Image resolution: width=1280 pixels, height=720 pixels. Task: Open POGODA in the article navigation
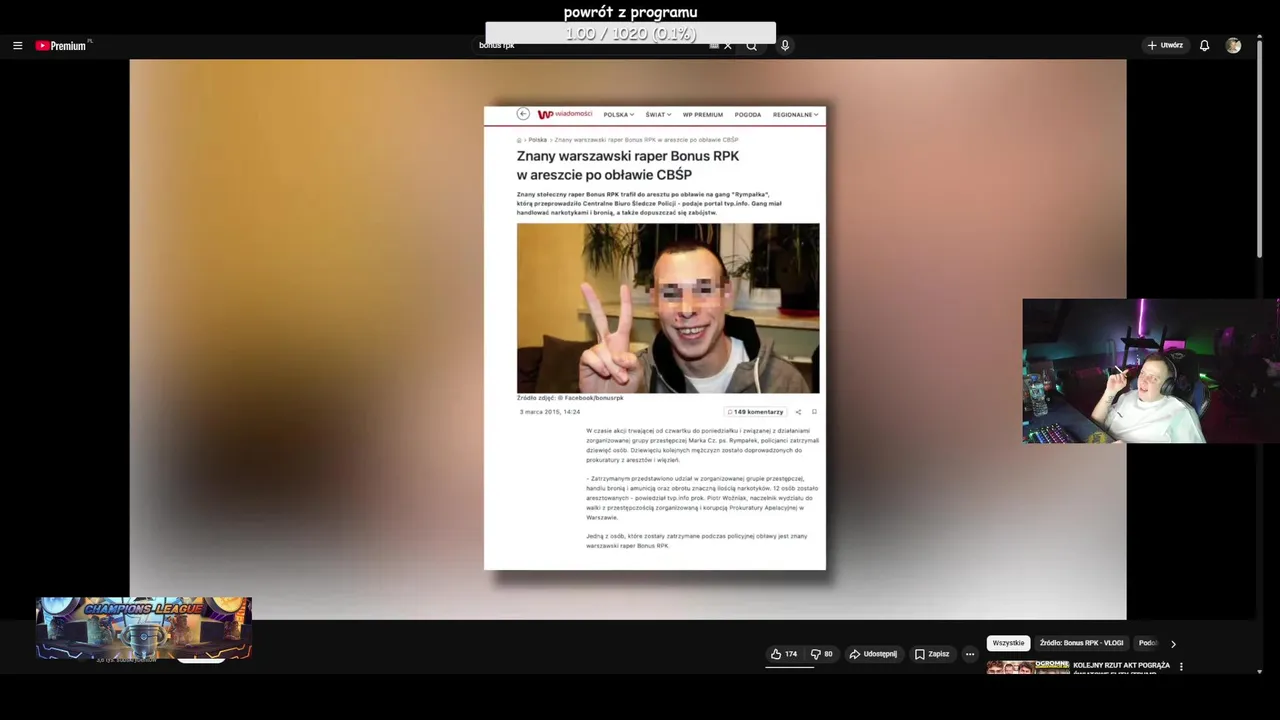coord(748,115)
